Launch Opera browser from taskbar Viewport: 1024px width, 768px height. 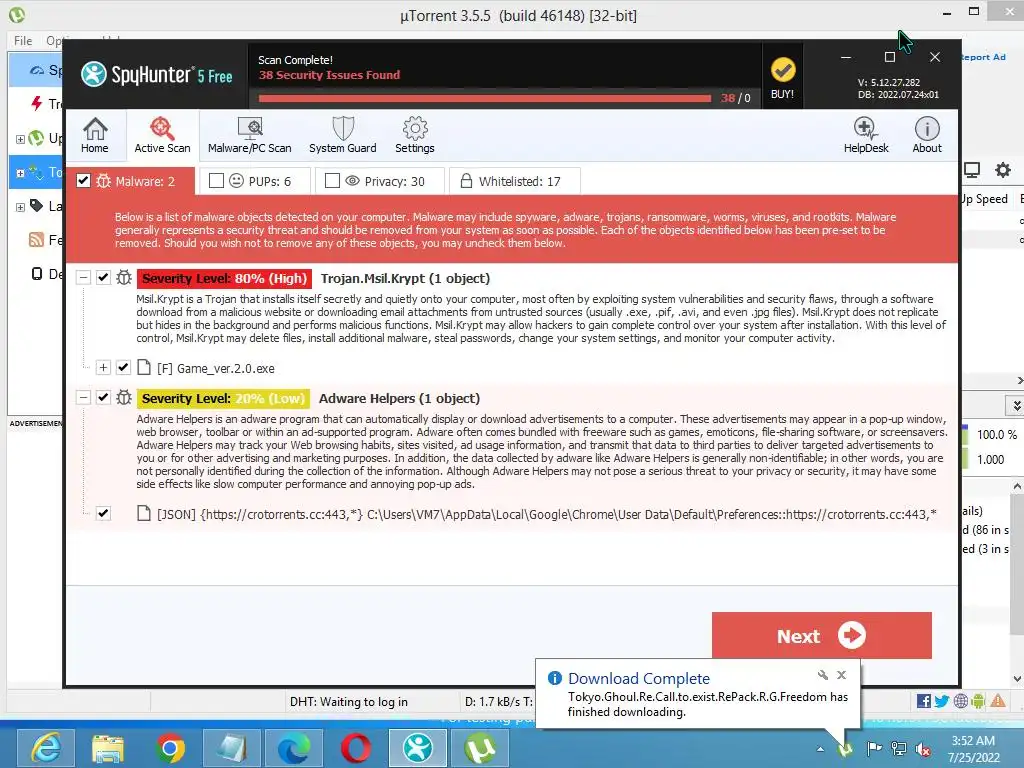[x=356, y=748]
